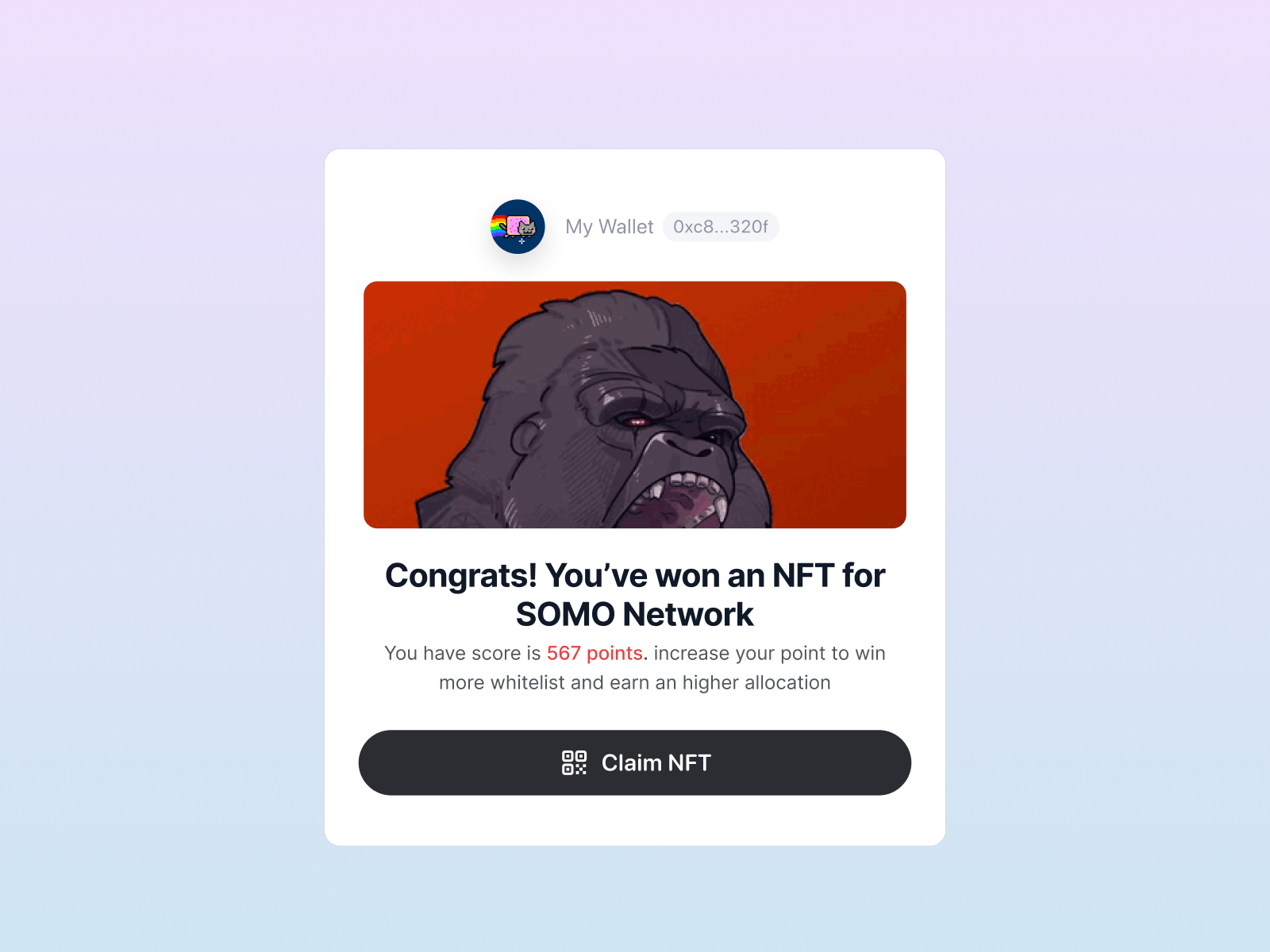Select the small QR symbol left of Claim NFT text
Screen dimensions: 1270x952
tap(574, 762)
